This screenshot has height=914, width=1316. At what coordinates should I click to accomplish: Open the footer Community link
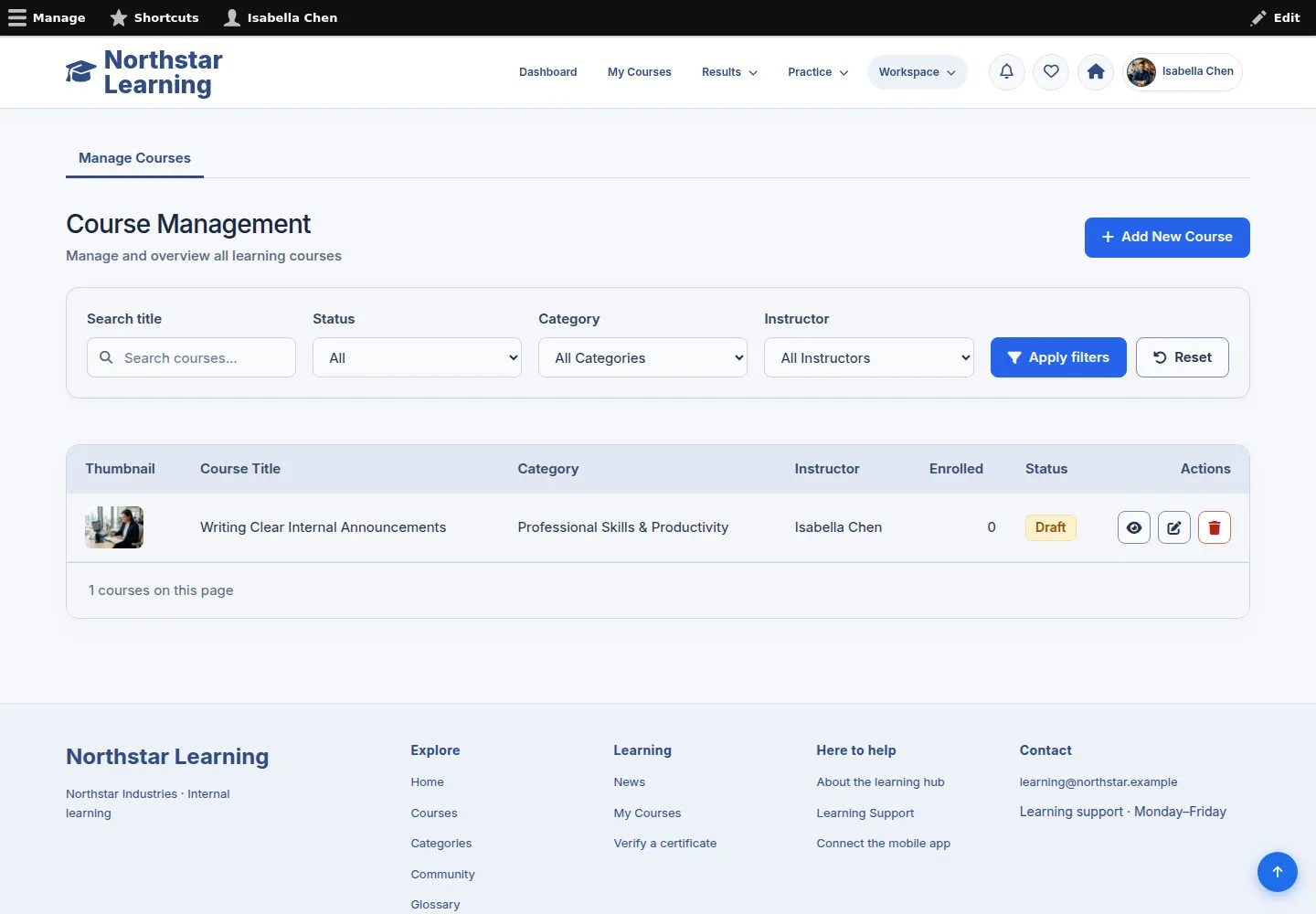tap(442, 875)
